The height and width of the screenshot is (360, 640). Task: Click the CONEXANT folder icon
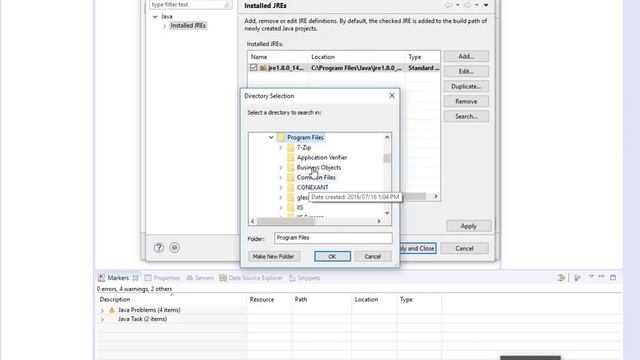(x=290, y=187)
